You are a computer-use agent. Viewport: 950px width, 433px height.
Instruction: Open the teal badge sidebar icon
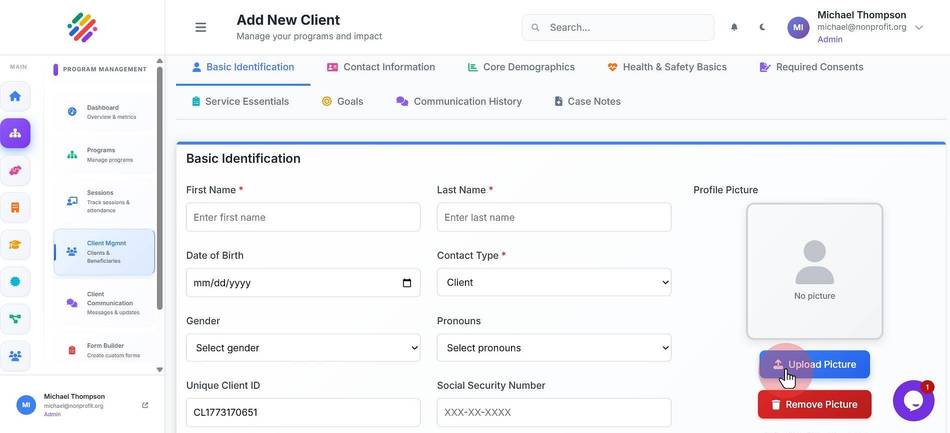pos(15,282)
